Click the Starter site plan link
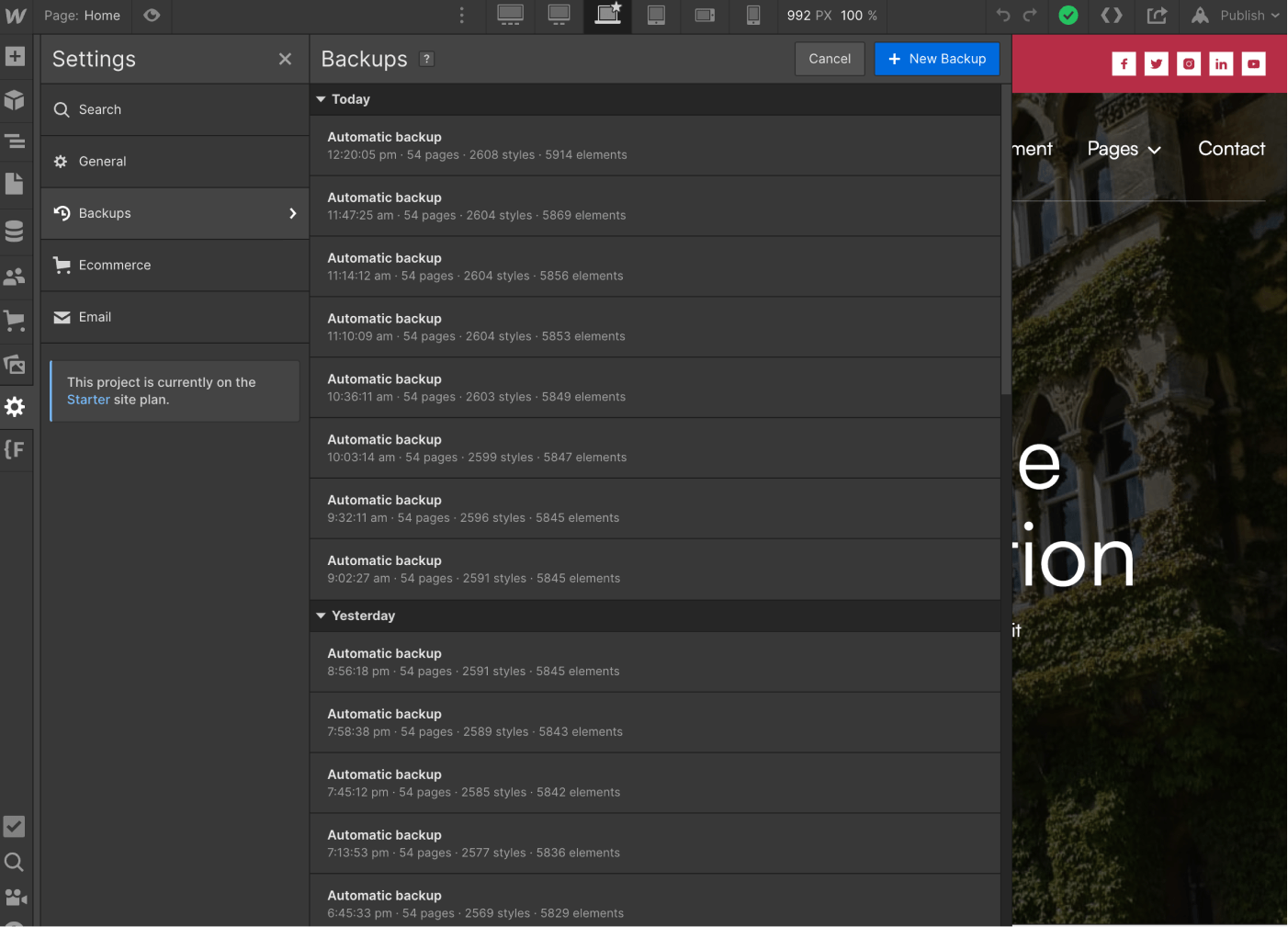This screenshot has height=927, width=1288. click(87, 400)
